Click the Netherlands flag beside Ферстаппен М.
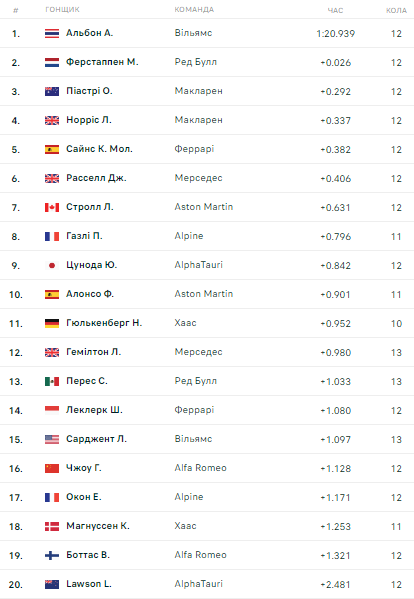414x599 pixels. [52, 63]
